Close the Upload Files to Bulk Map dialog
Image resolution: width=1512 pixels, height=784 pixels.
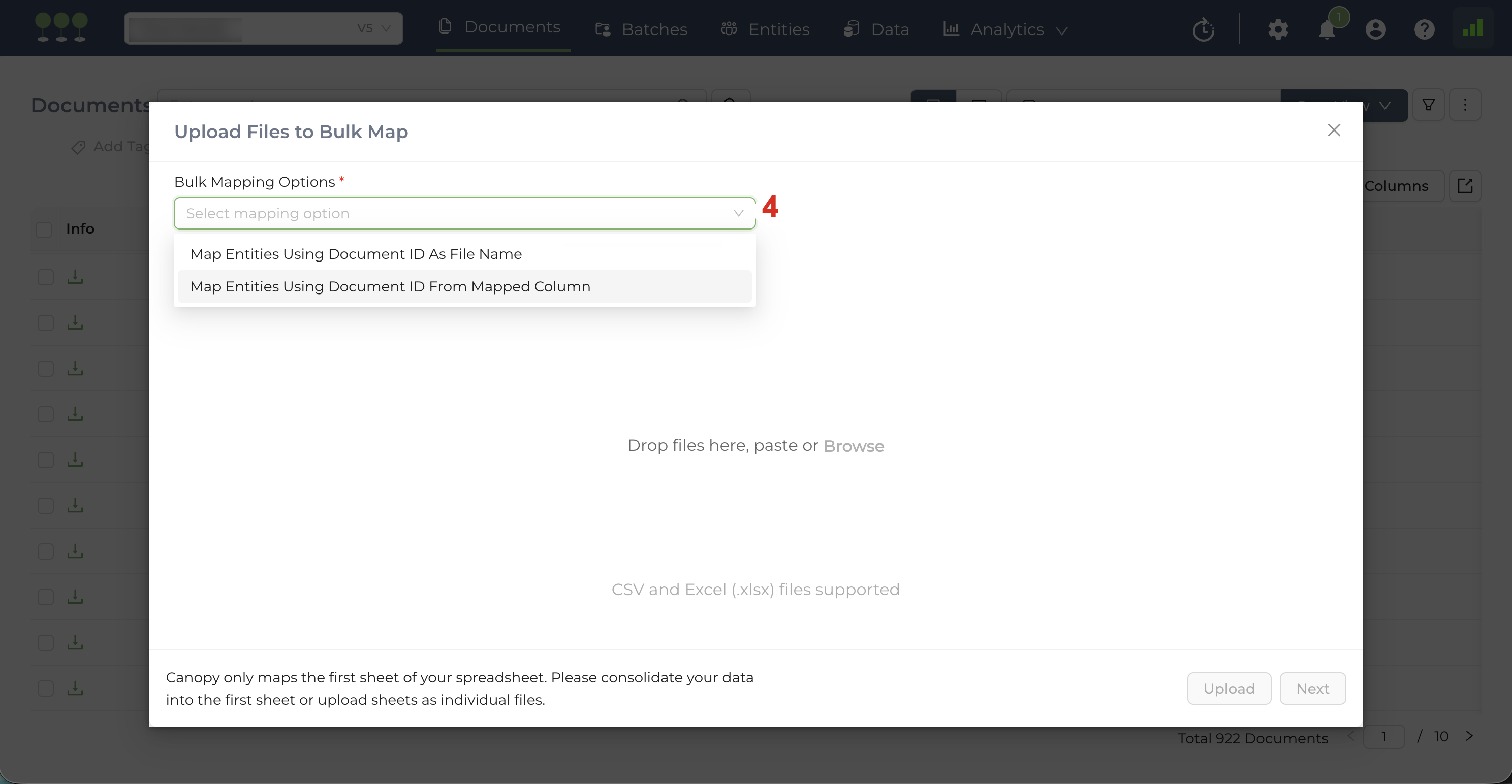[1334, 130]
